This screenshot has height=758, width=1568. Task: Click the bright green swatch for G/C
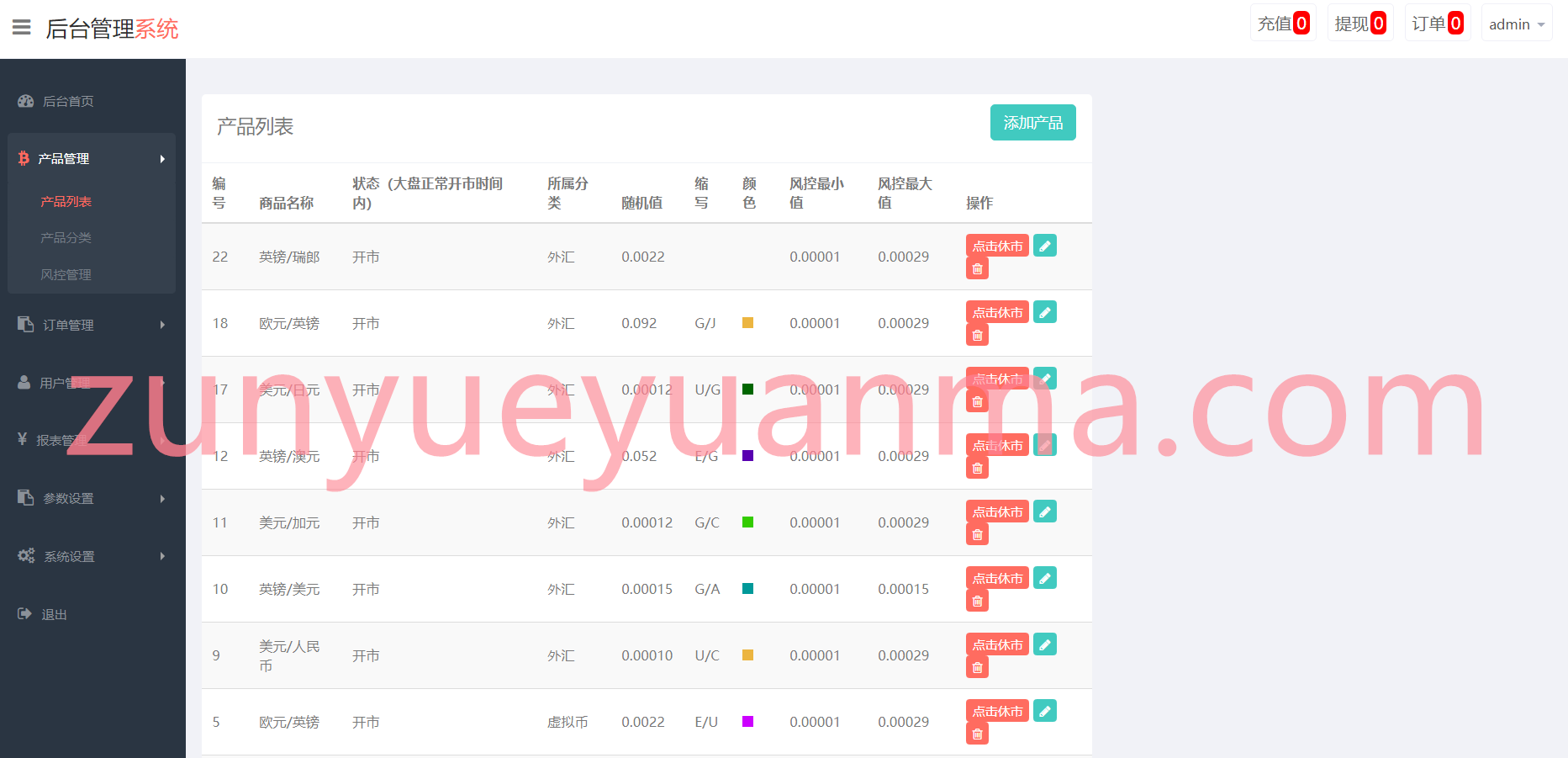[x=747, y=522]
